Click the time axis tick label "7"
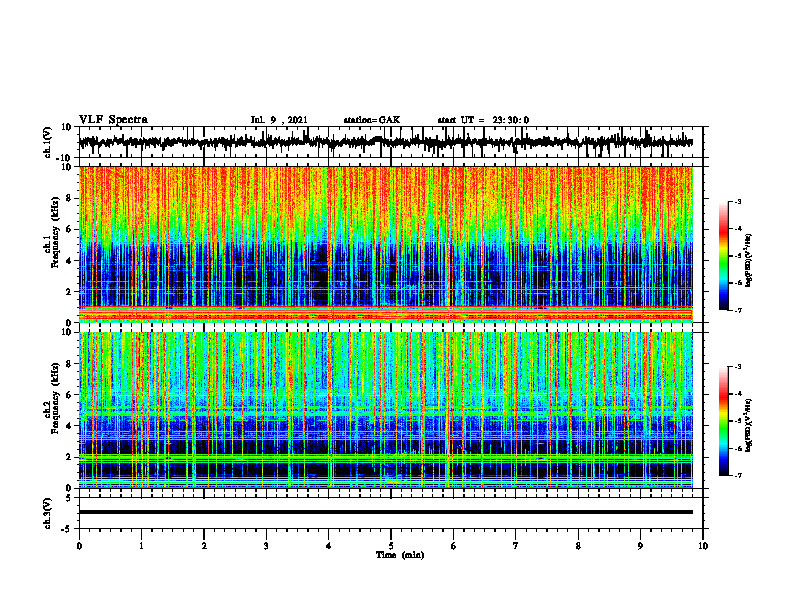This screenshot has height=612, width=792. coord(516,546)
